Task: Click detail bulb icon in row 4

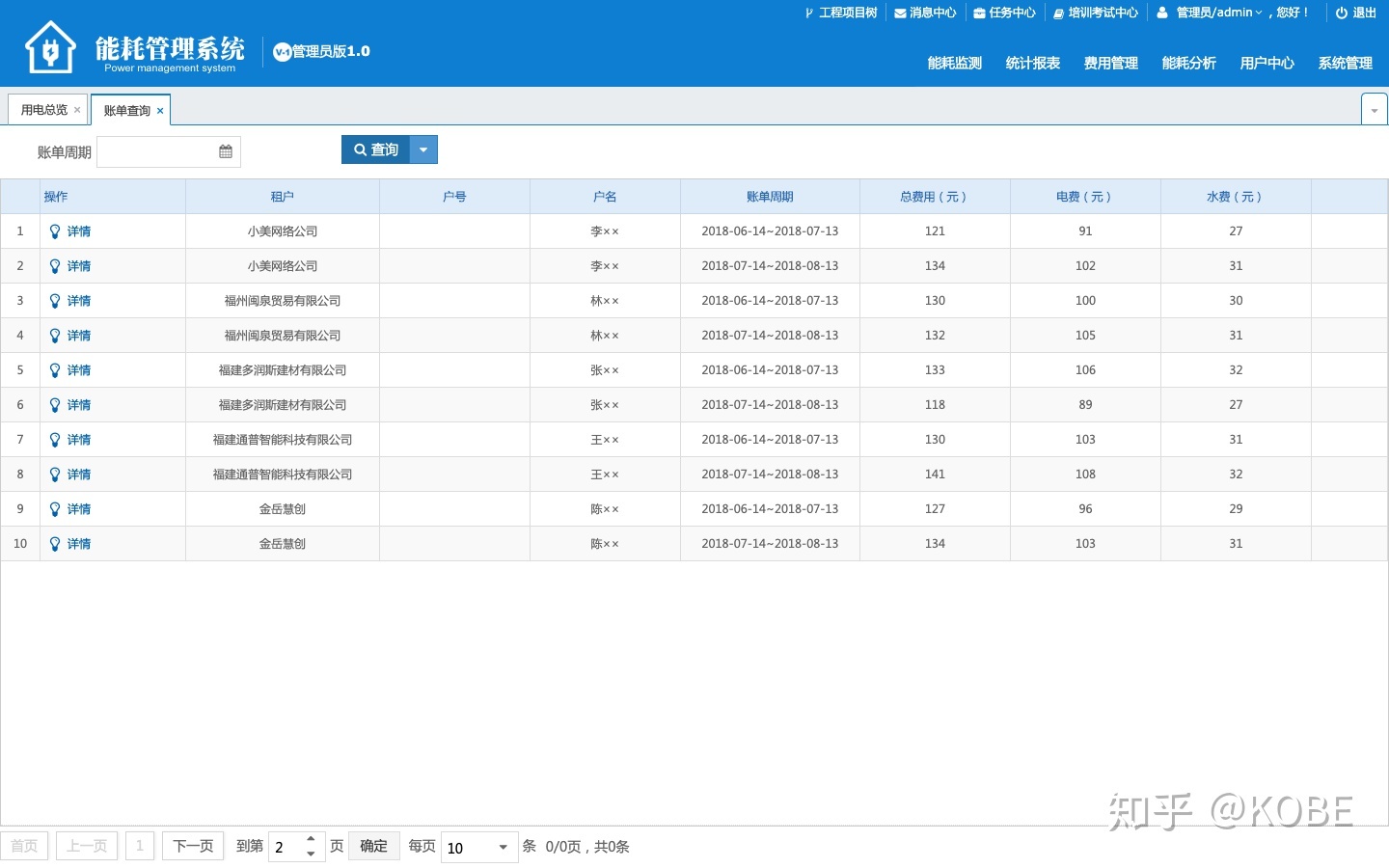Action: click(55, 336)
